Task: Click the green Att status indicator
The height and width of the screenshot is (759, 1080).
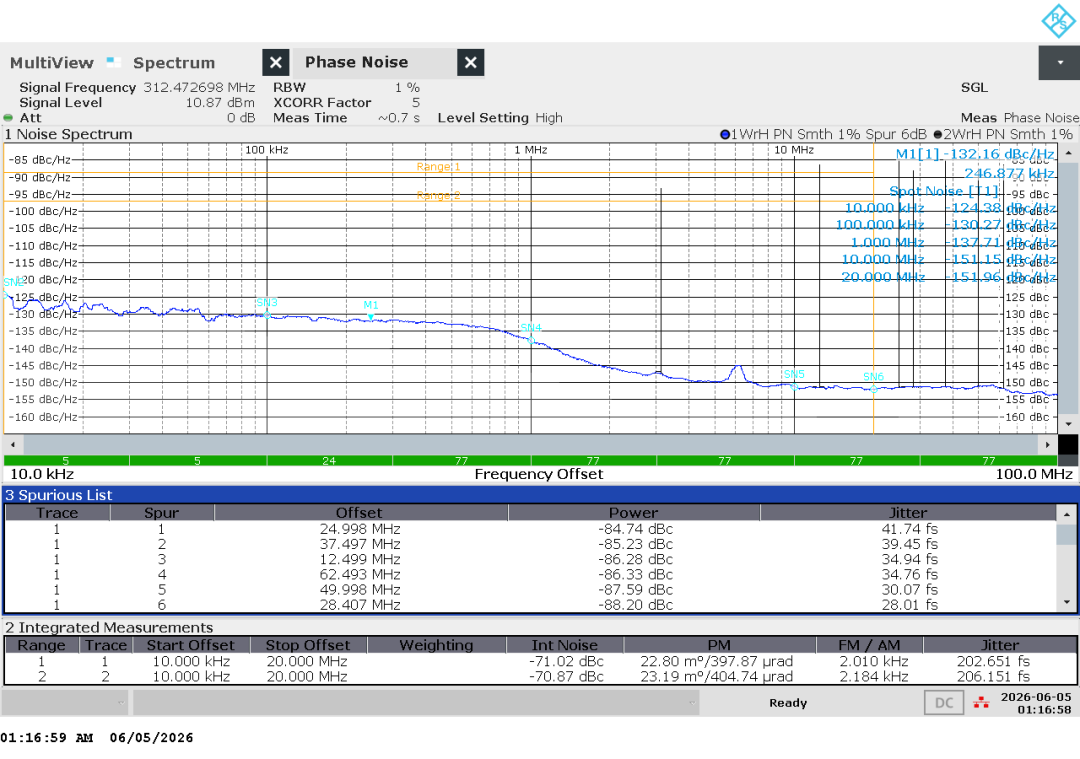Action: click(x=8, y=118)
